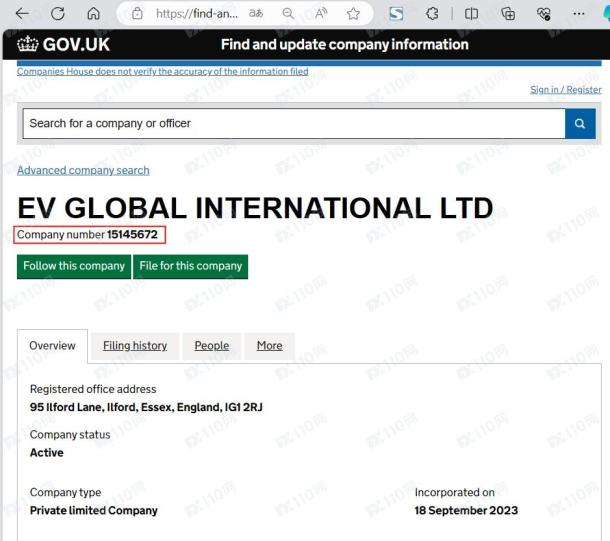Select Private limited Company text
Image resolution: width=610 pixels, height=541 pixels.
[x=94, y=511]
